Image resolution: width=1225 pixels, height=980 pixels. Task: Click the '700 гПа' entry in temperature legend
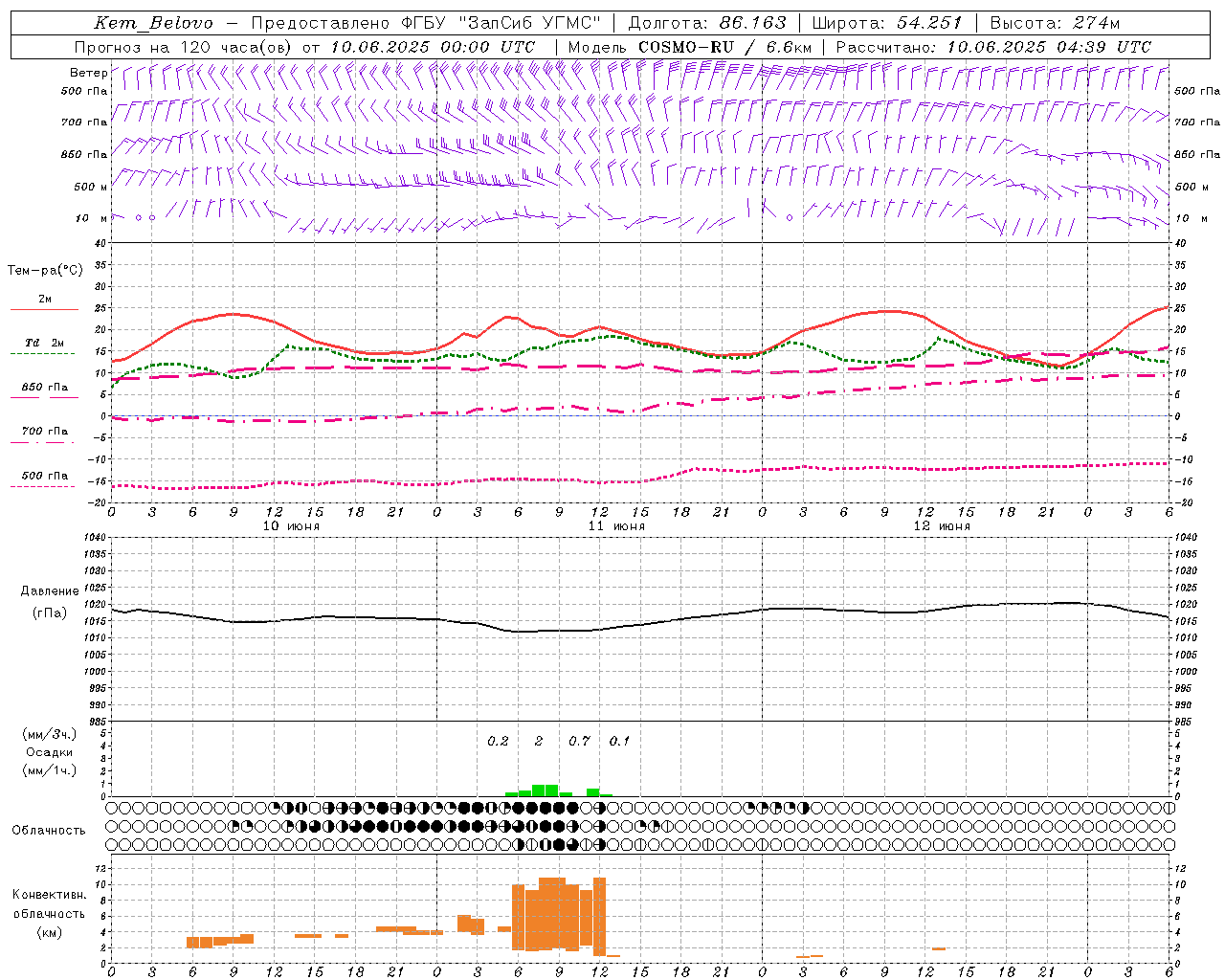point(45,432)
